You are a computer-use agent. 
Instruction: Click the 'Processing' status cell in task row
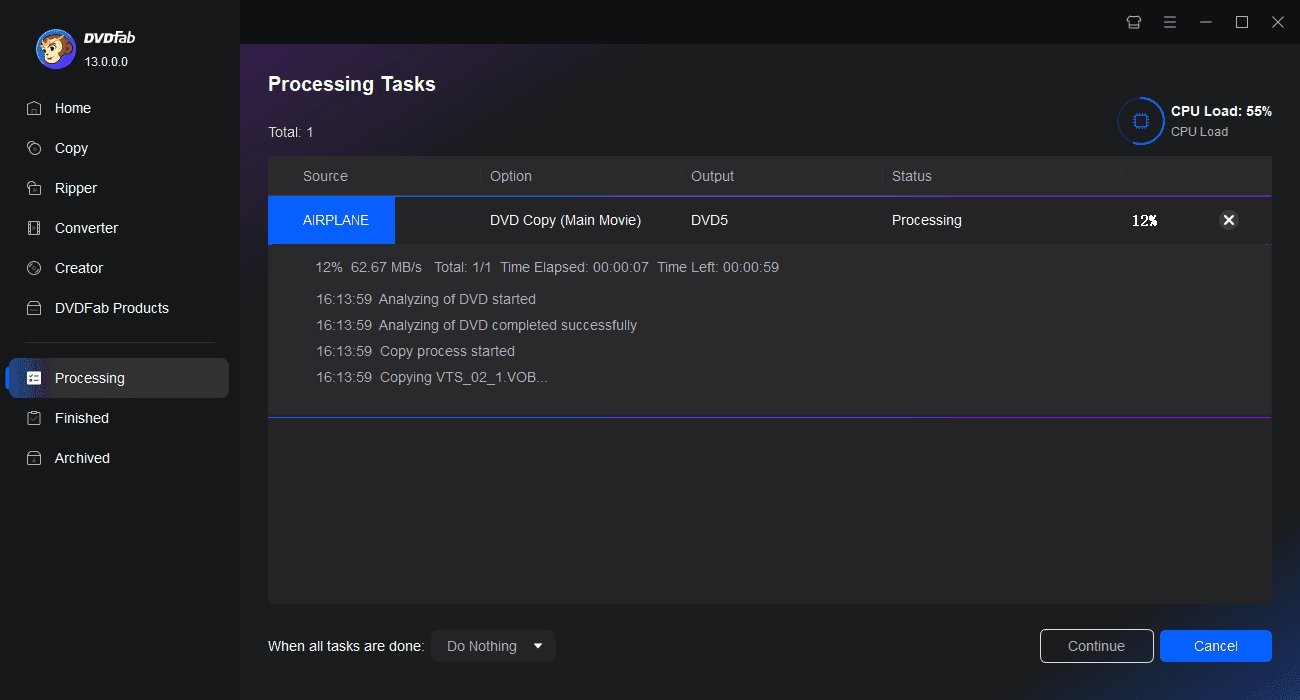927,220
